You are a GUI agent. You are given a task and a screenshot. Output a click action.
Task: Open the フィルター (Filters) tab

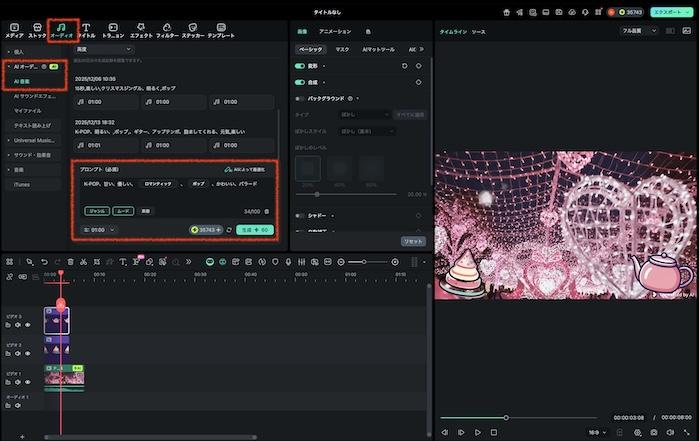[x=167, y=31]
